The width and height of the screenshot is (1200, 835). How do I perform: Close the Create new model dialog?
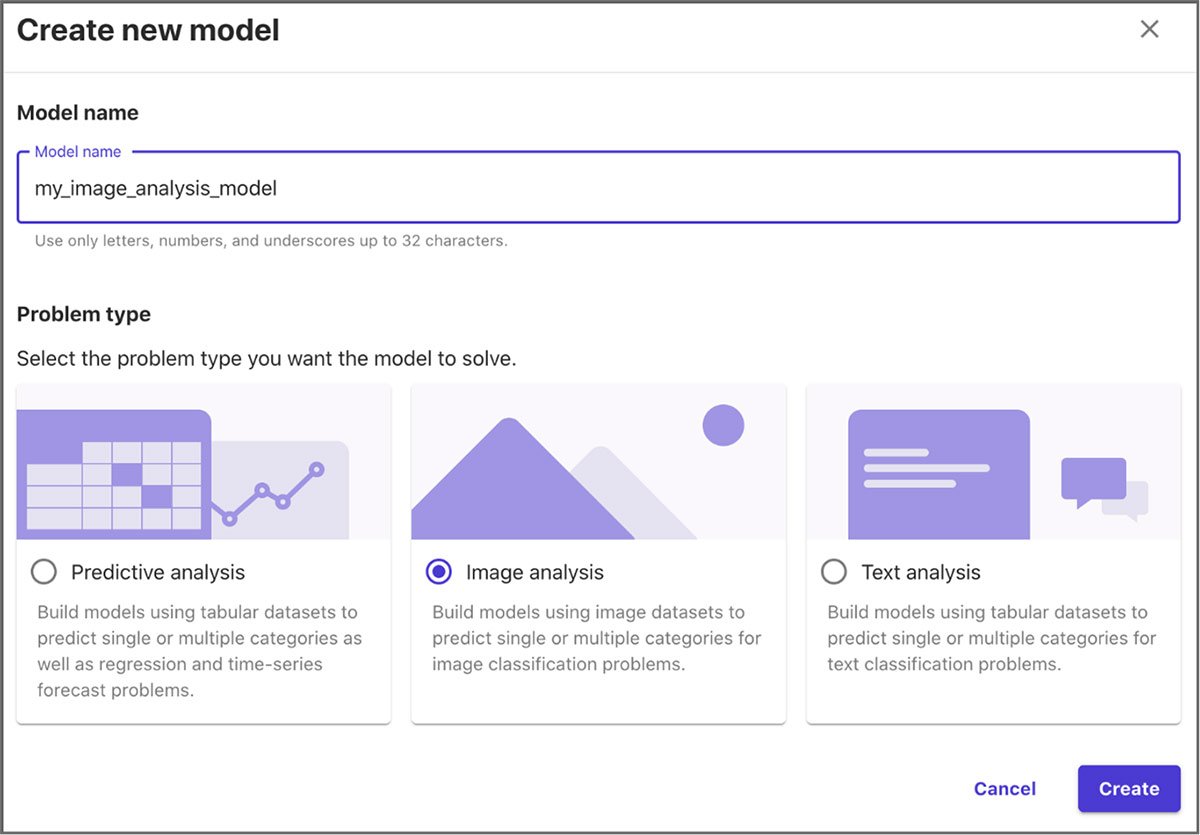1149,29
